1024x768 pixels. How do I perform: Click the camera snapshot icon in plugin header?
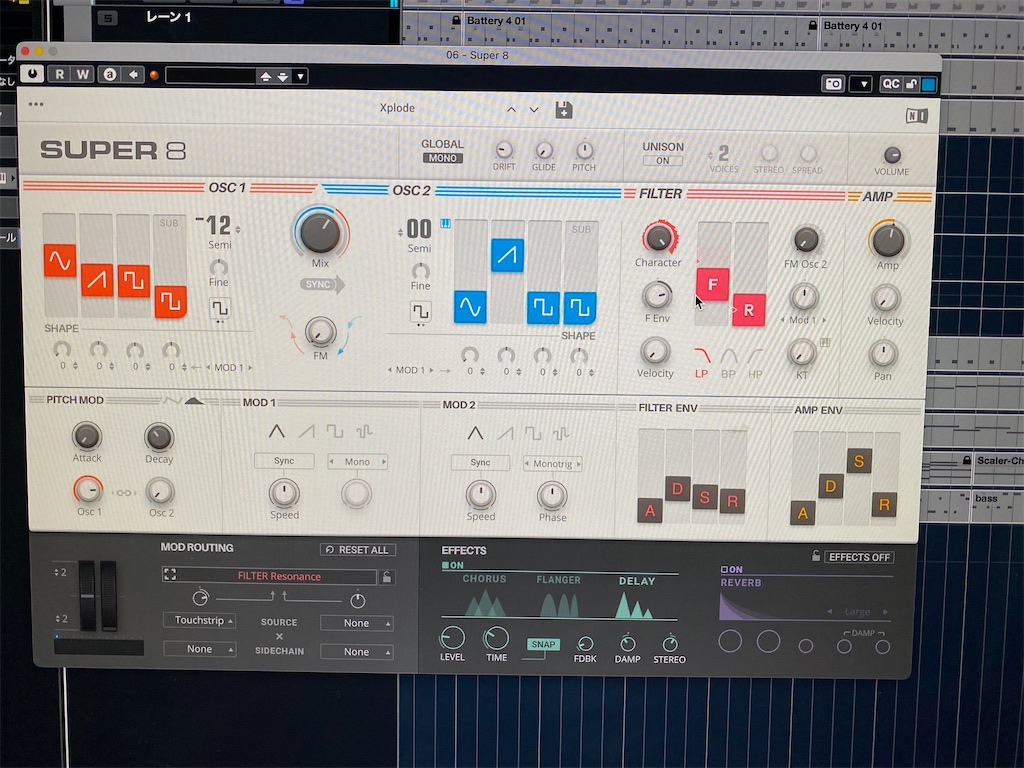click(x=833, y=84)
